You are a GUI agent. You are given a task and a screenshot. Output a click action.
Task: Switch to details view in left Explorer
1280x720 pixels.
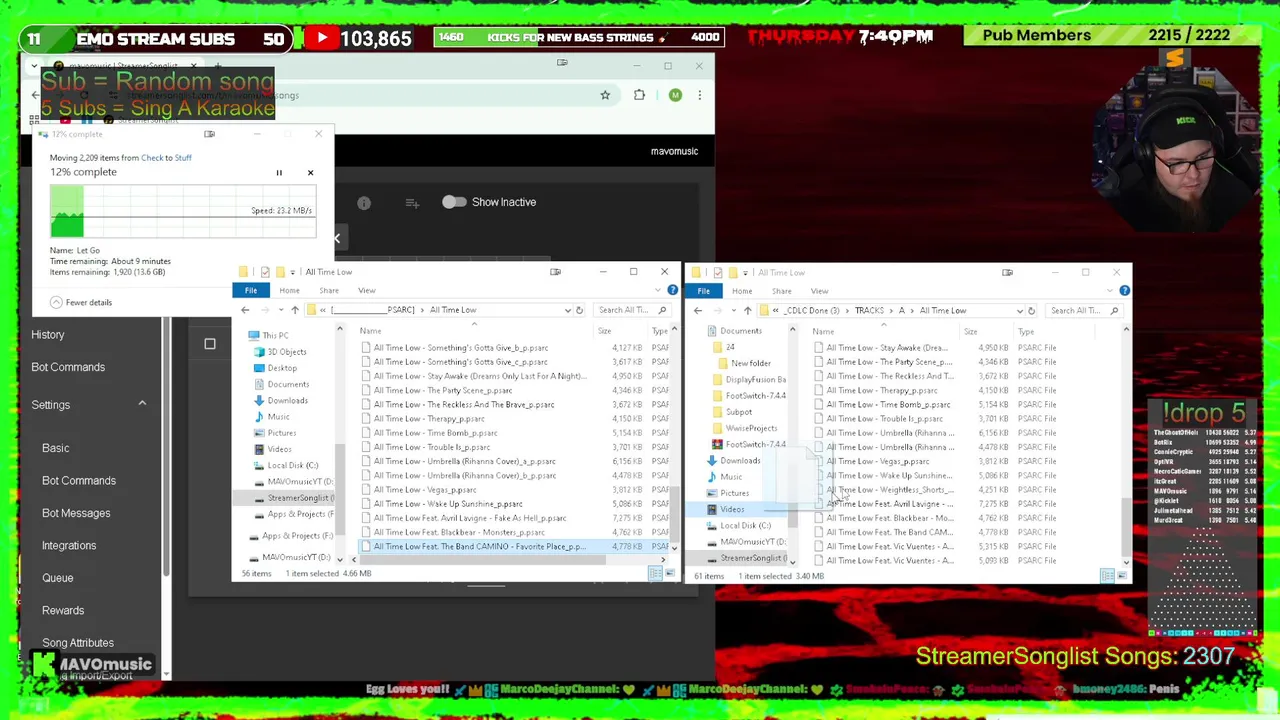[654, 574]
